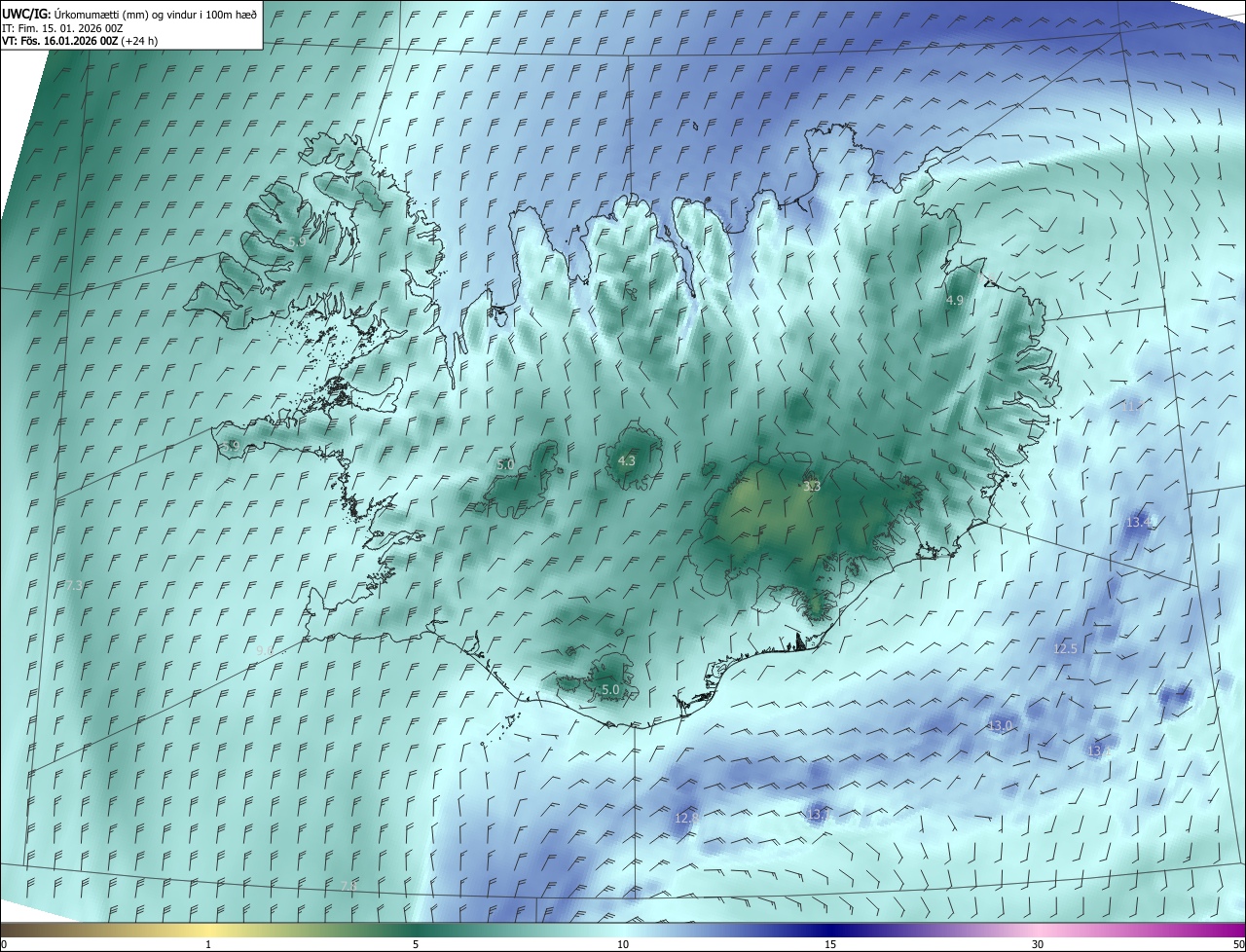Select the 3.9 value on Snæfellsnes peninsula
The height and width of the screenshot is (952, 1246).
[x=231, y=446]
